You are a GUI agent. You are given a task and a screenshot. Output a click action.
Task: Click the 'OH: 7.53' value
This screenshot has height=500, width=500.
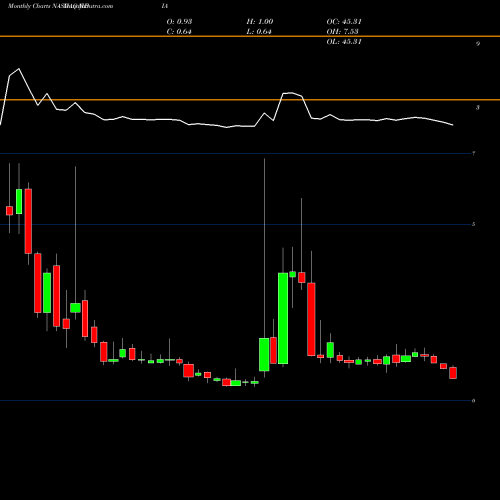pos(342,32)
